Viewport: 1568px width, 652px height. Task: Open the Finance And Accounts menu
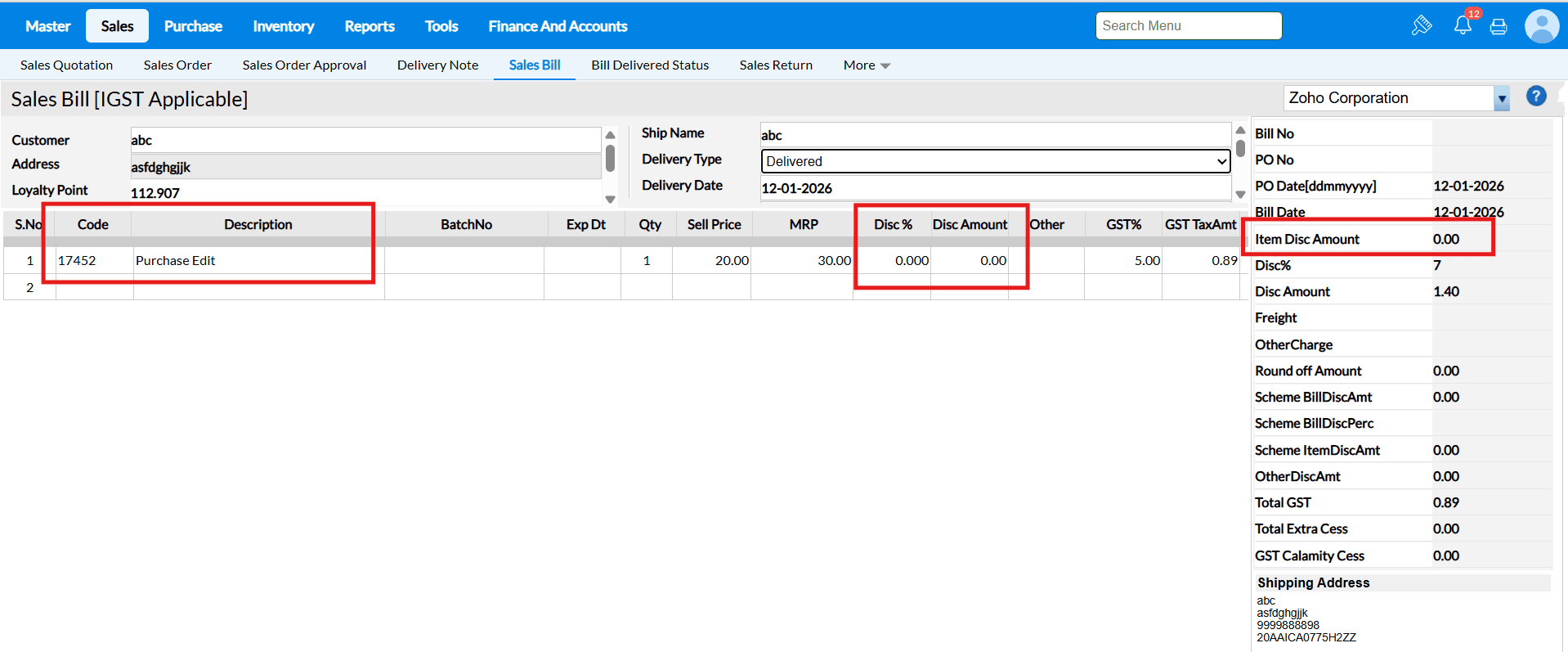tap(558, 26)
